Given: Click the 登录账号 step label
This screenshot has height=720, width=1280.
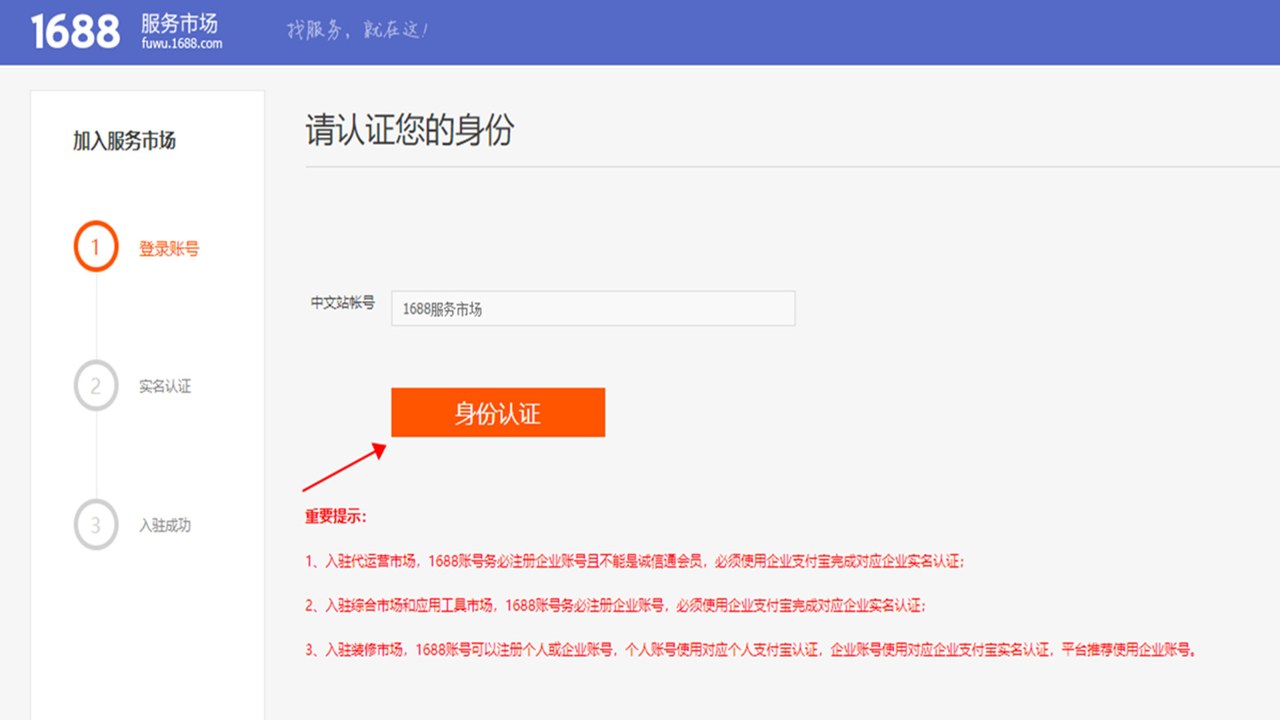Looking at the screenshot, I should coord(169,249).
